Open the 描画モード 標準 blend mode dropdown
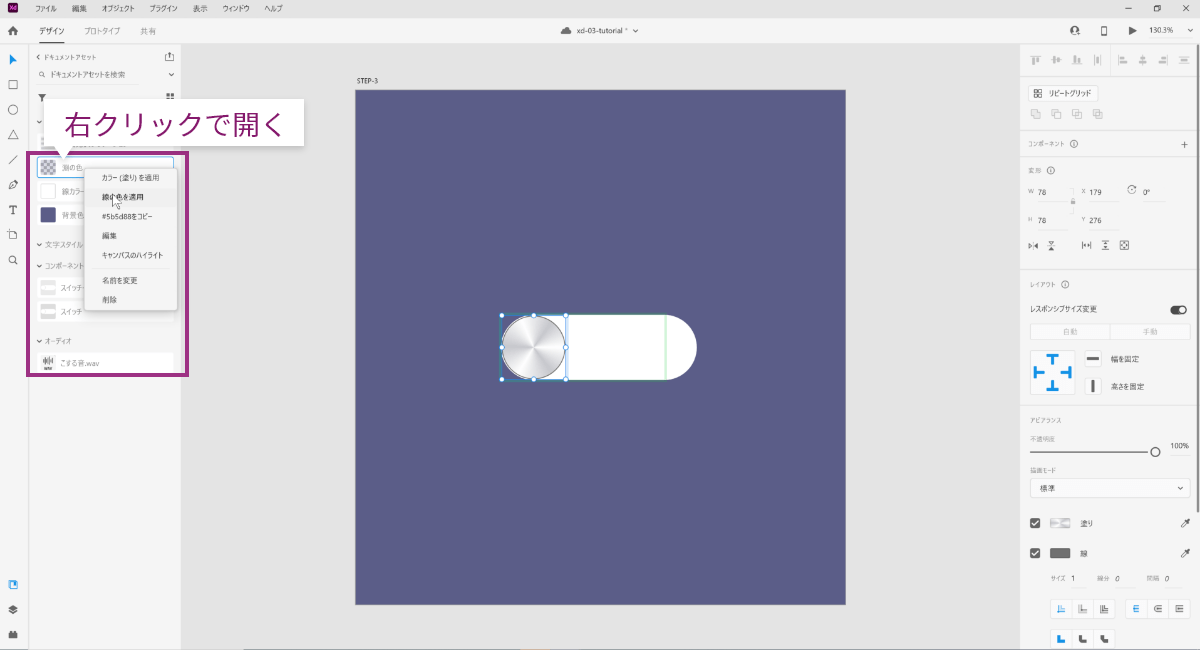The height and width of the screenshot is (650, 1200). tap(1110, 488)
